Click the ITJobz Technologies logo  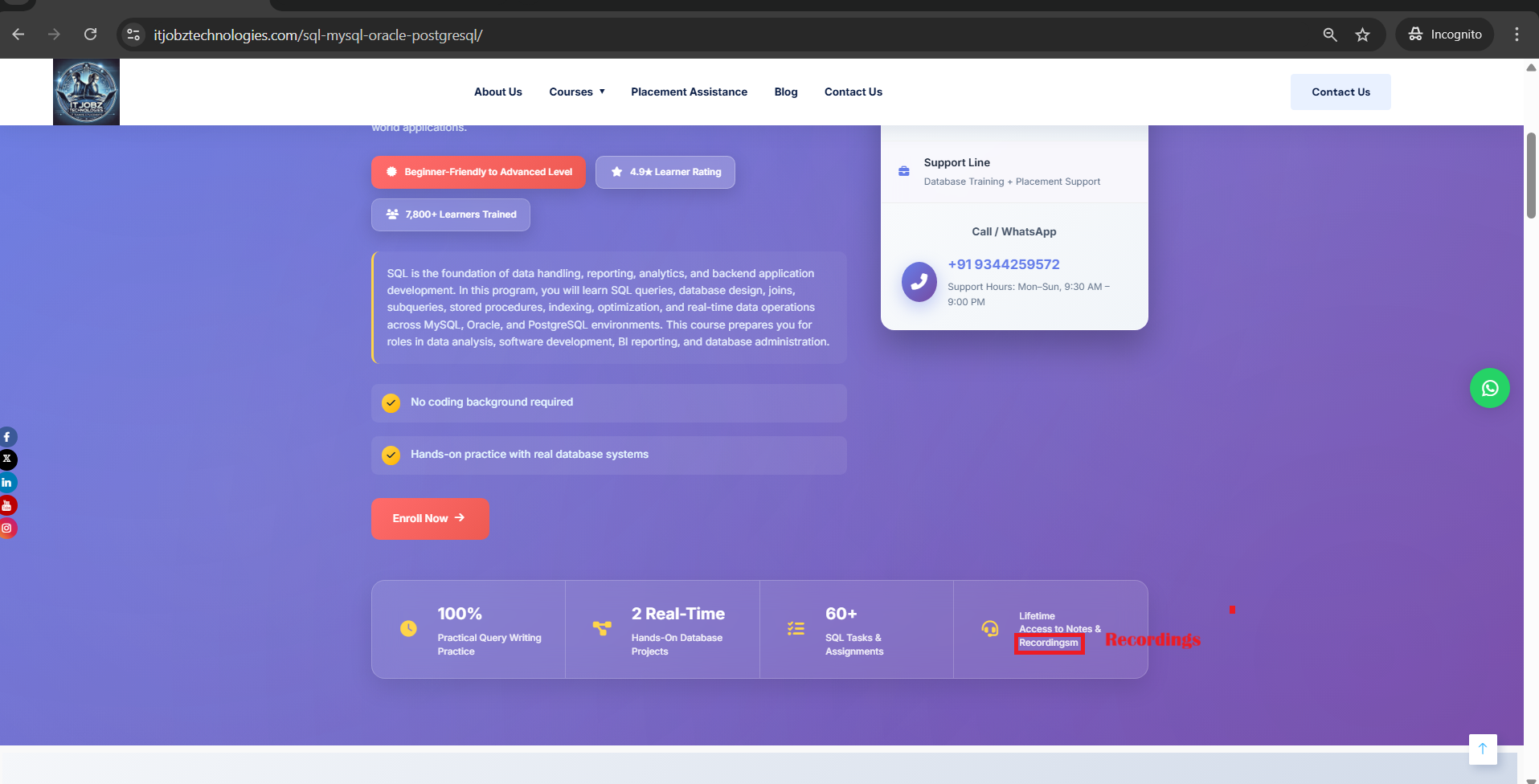click(x=86, y=92)
